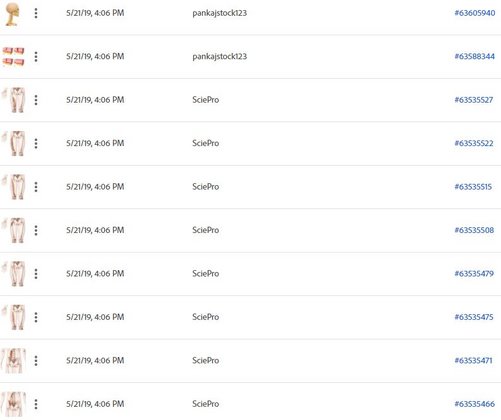Image resolution: width=501 pixels, height=420 pixels.
Task: Open asset link #63588344
Action: pos(475,56)
